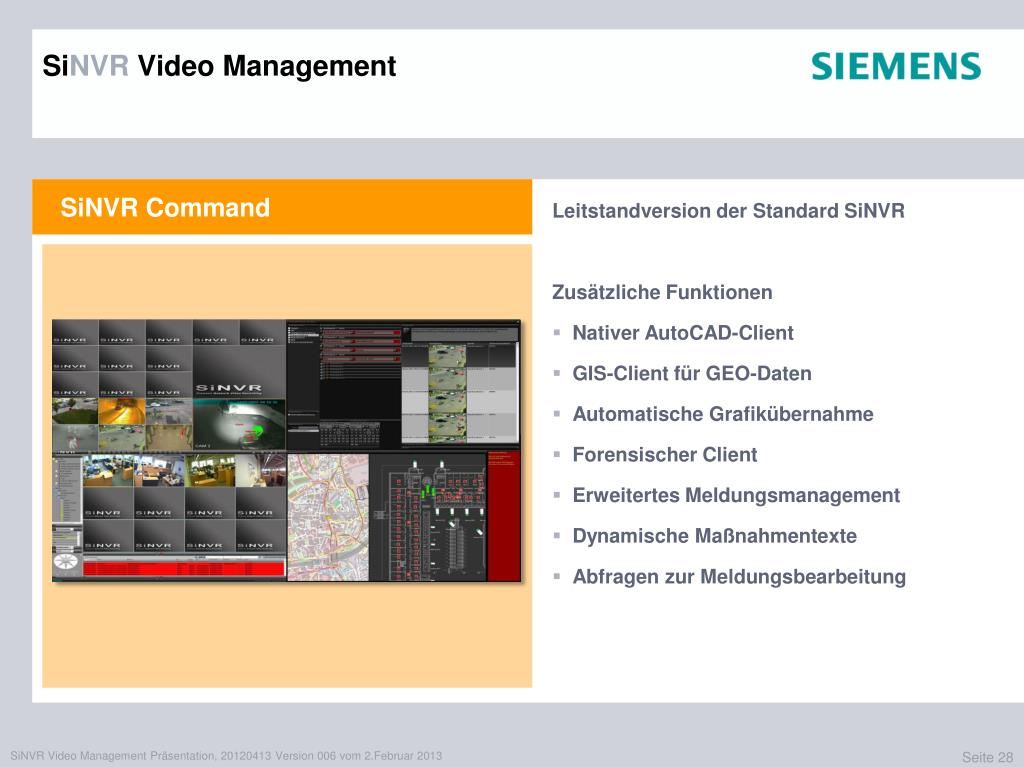Viewport: 1024px width, 768px height.
Task: Select the slide title SiNVR Video Management
Action: pyautogui.click(x=219, y=66)
